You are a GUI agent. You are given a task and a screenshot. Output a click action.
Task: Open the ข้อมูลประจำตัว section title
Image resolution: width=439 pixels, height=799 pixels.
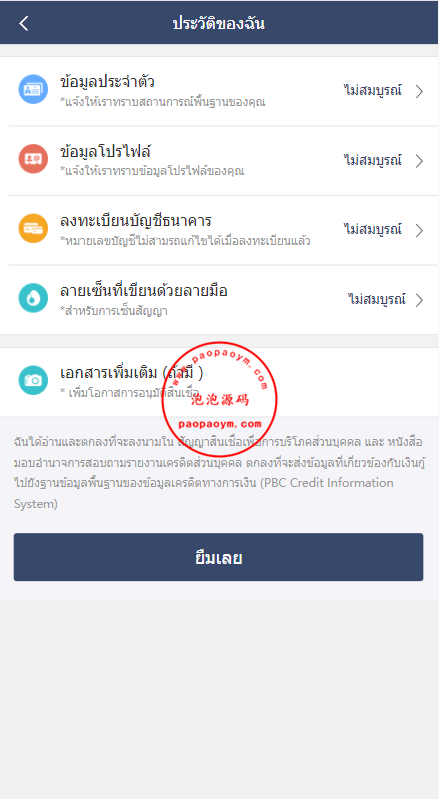tap(107, 82)
